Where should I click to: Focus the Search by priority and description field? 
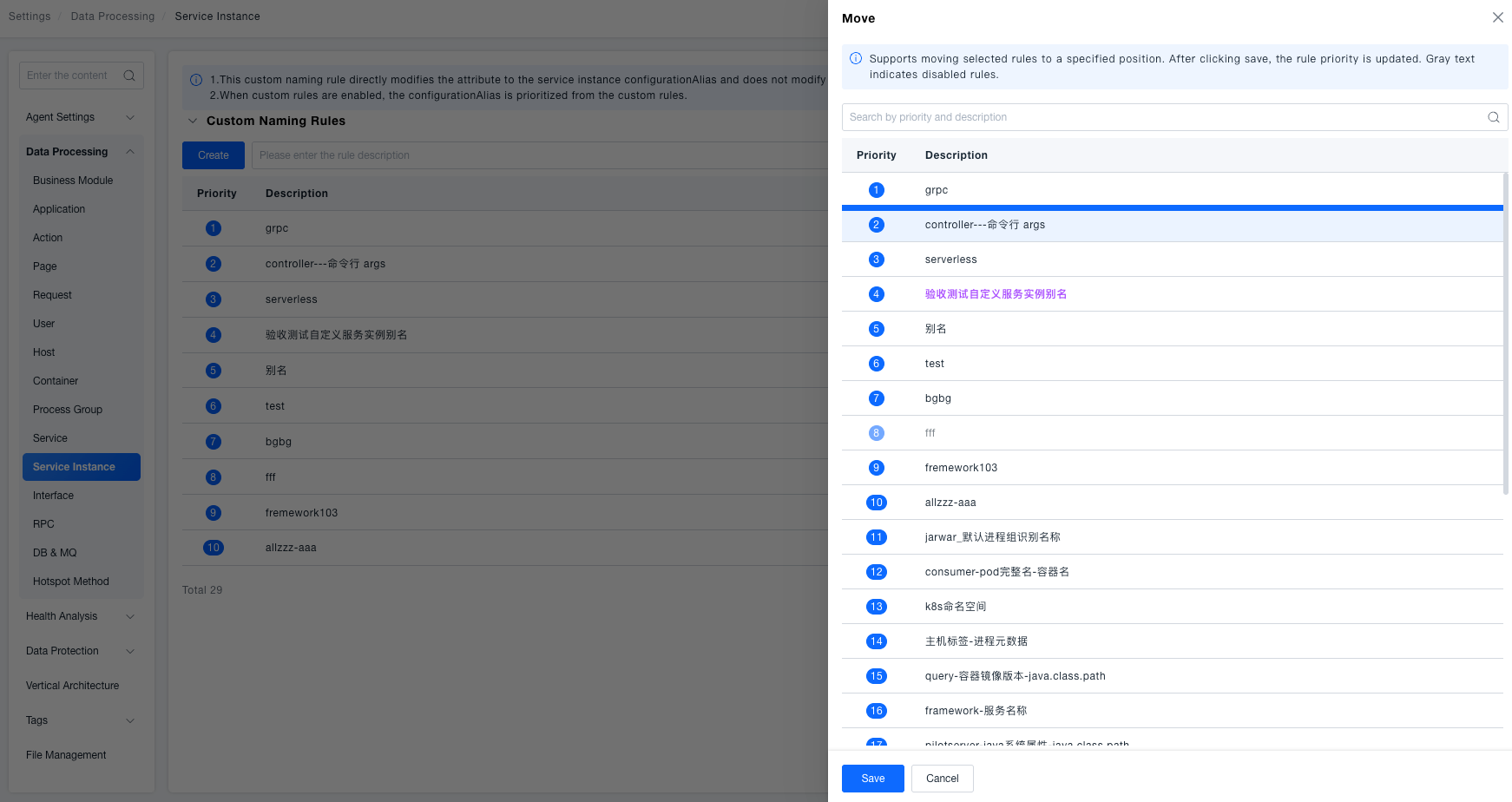(x=1174, y=117)
